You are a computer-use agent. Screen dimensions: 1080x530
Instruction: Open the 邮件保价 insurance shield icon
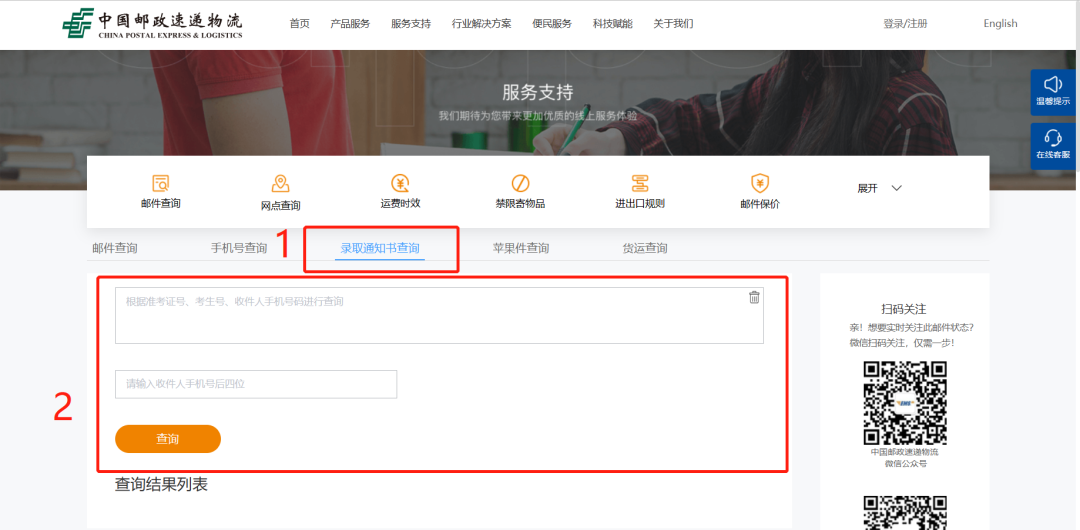(759, 183)
